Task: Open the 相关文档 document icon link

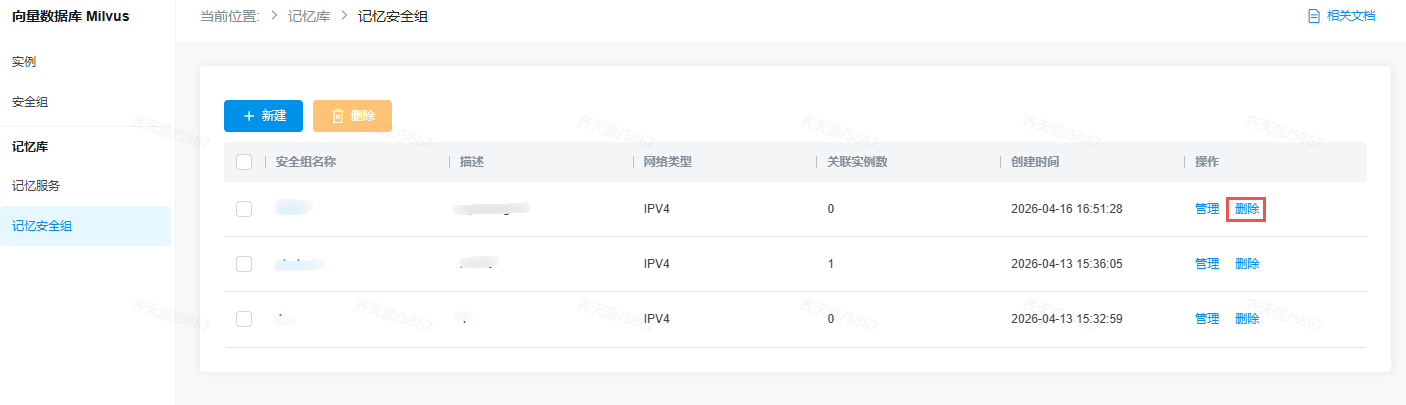Action: (1341, 16)
